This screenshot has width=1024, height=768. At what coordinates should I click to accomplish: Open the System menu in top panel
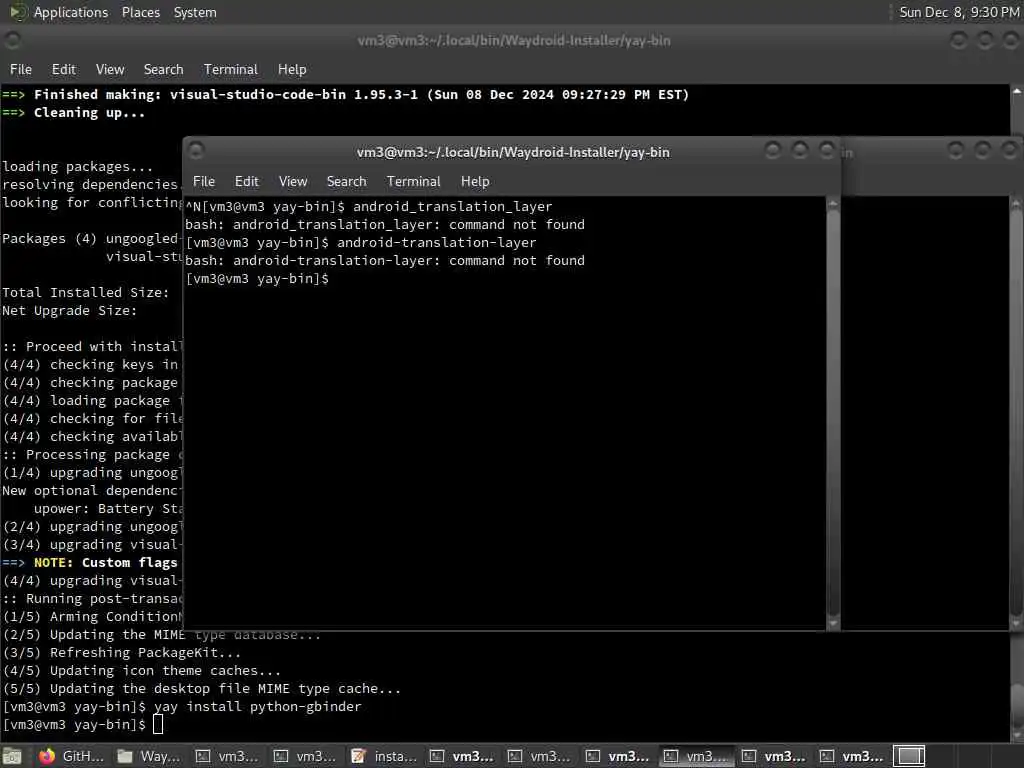coord(195,12)
